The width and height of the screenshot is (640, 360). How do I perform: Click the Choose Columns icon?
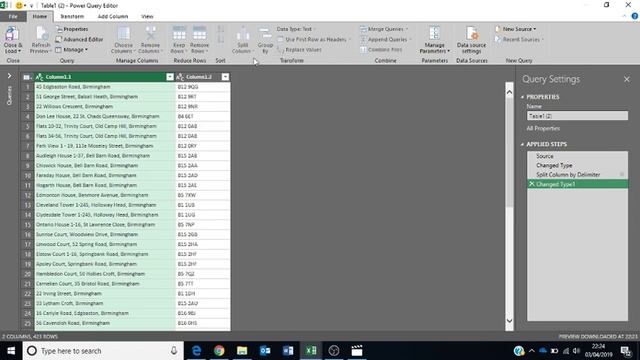124,33
